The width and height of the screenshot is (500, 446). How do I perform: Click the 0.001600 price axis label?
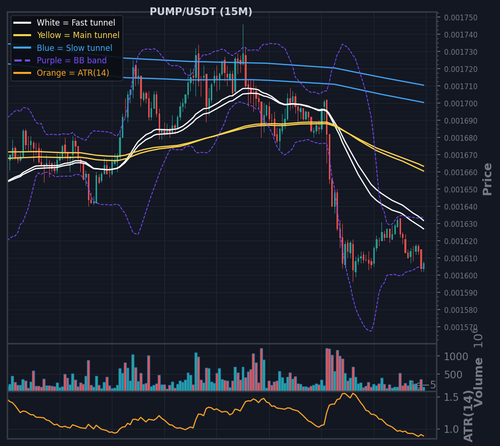point(461,276)
